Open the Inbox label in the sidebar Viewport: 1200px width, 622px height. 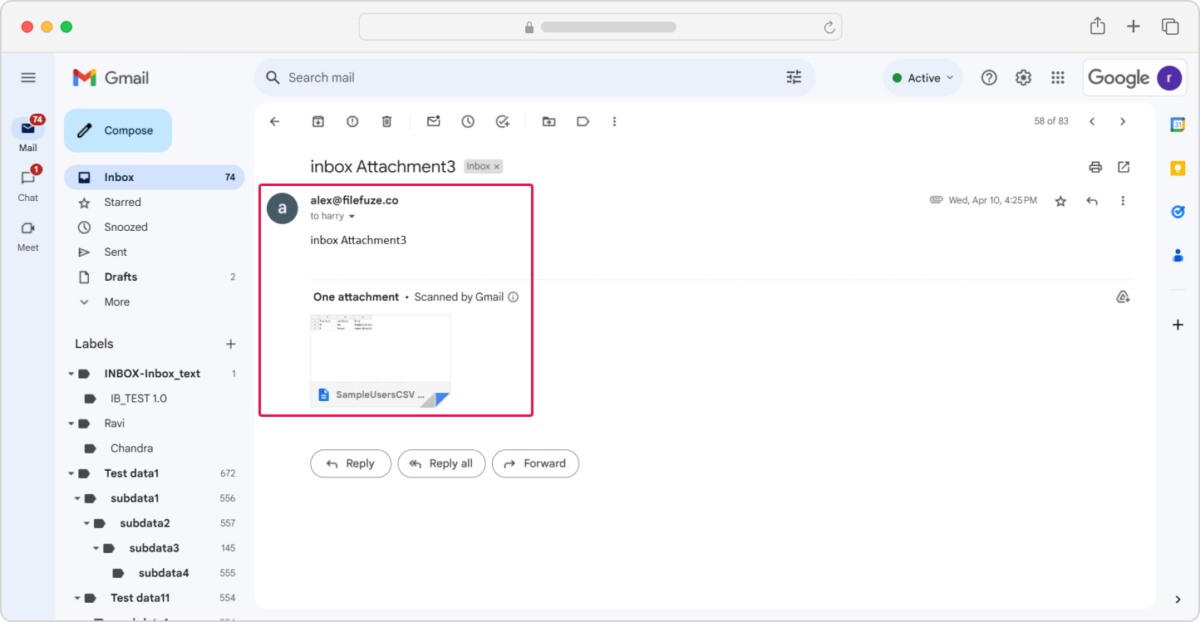(x=120, y=176)
